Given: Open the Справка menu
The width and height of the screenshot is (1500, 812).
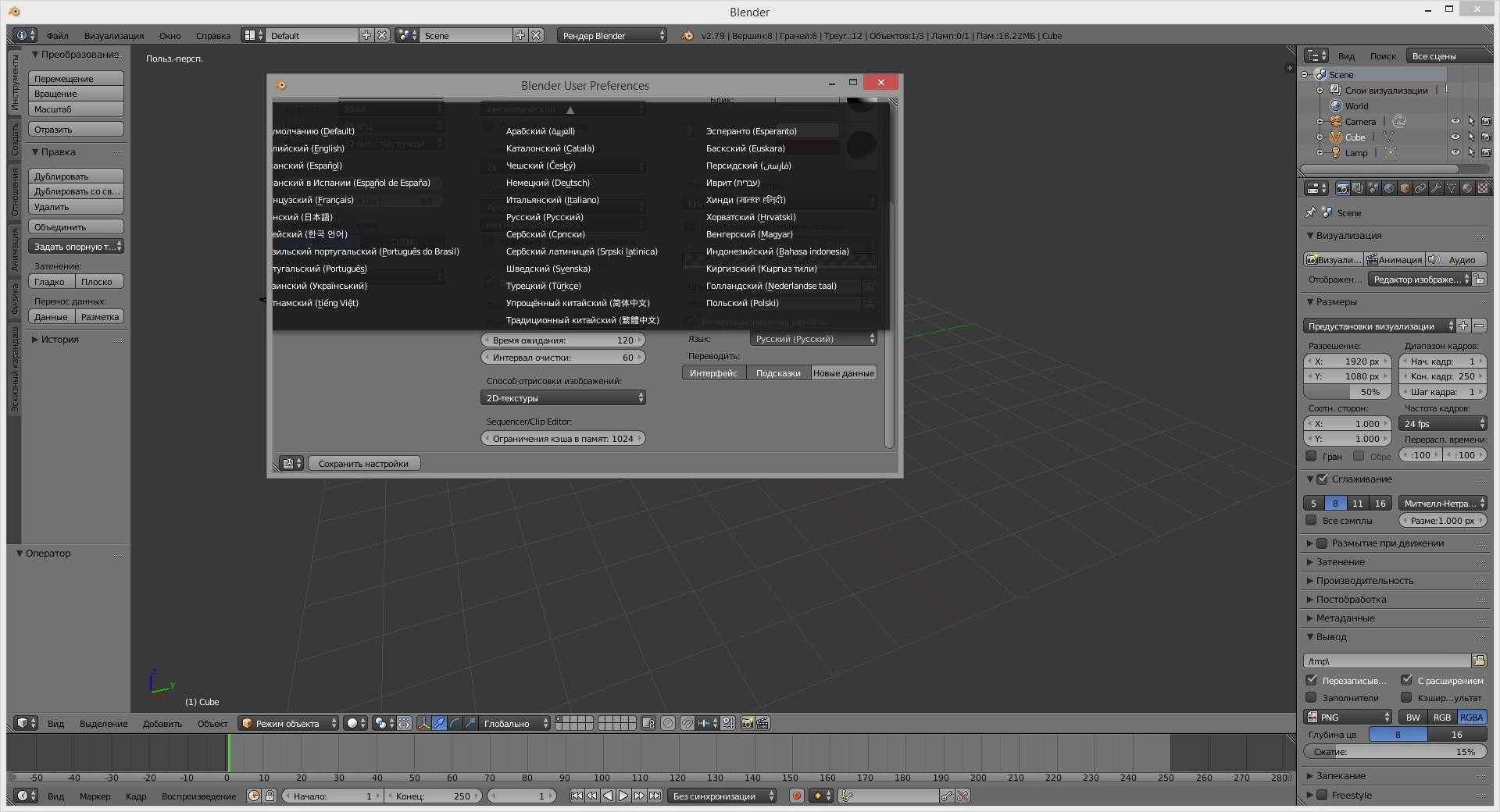Looking at the screenshot, I should [x=213, y=35].
